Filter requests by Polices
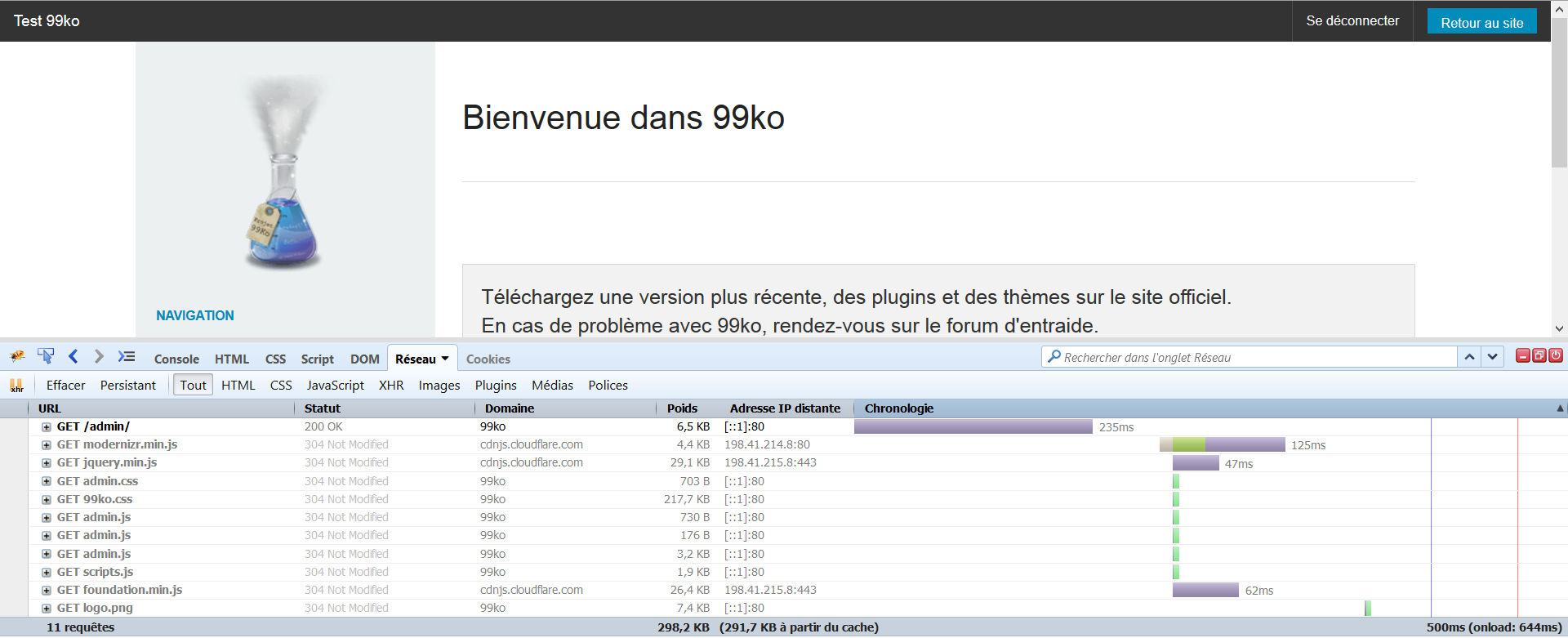1568x638 pixels. [608, 385]
